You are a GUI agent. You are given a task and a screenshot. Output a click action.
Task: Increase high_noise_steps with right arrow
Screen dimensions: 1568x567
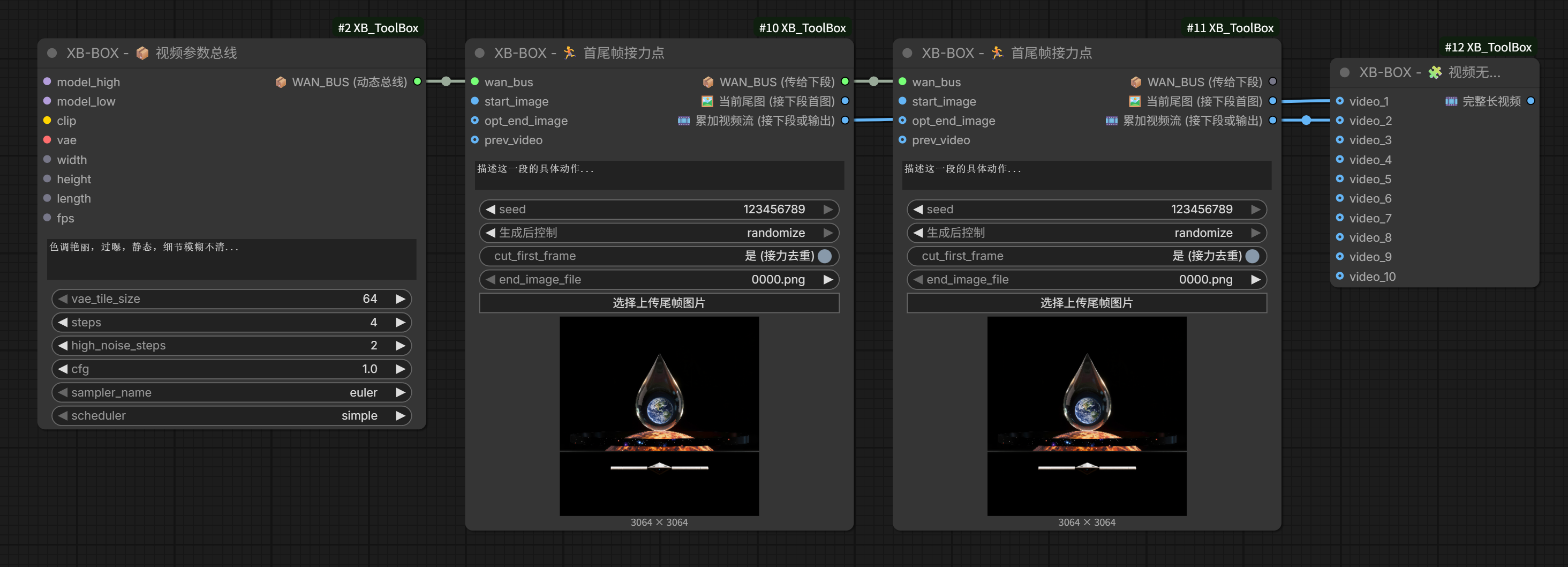tap(401, 345)
